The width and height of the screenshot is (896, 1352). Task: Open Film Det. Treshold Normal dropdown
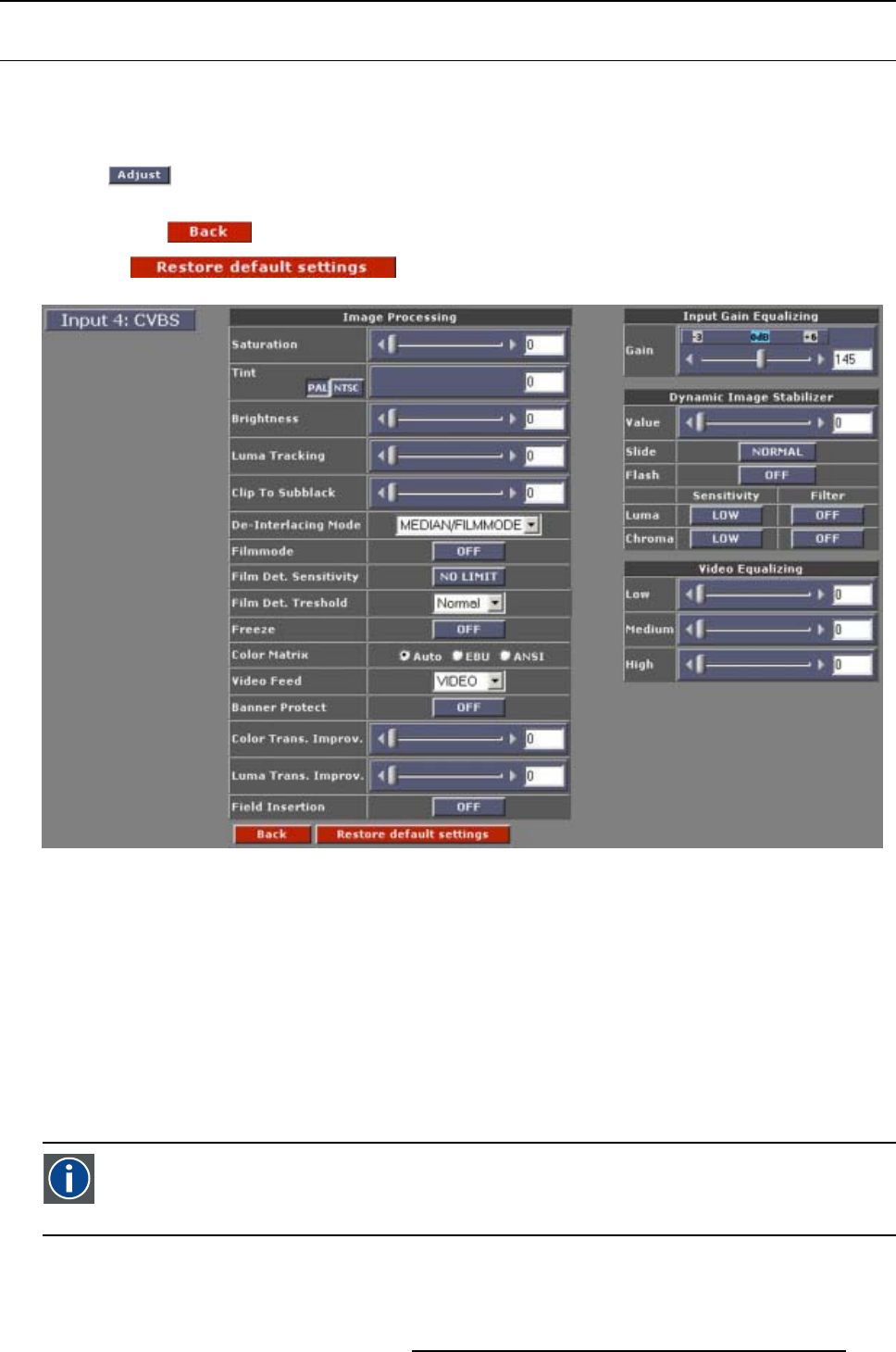468,603
